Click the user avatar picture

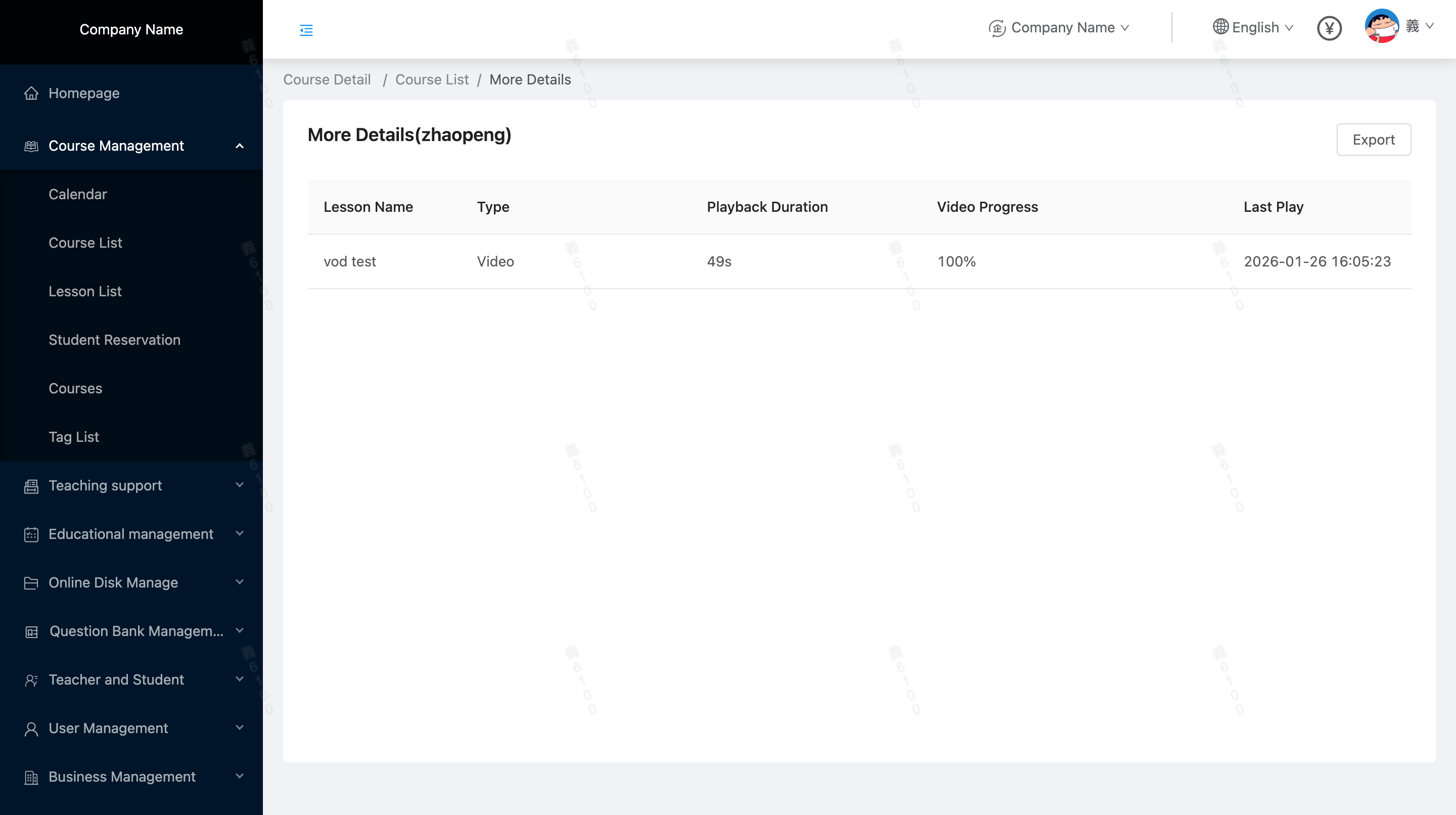1381,27
